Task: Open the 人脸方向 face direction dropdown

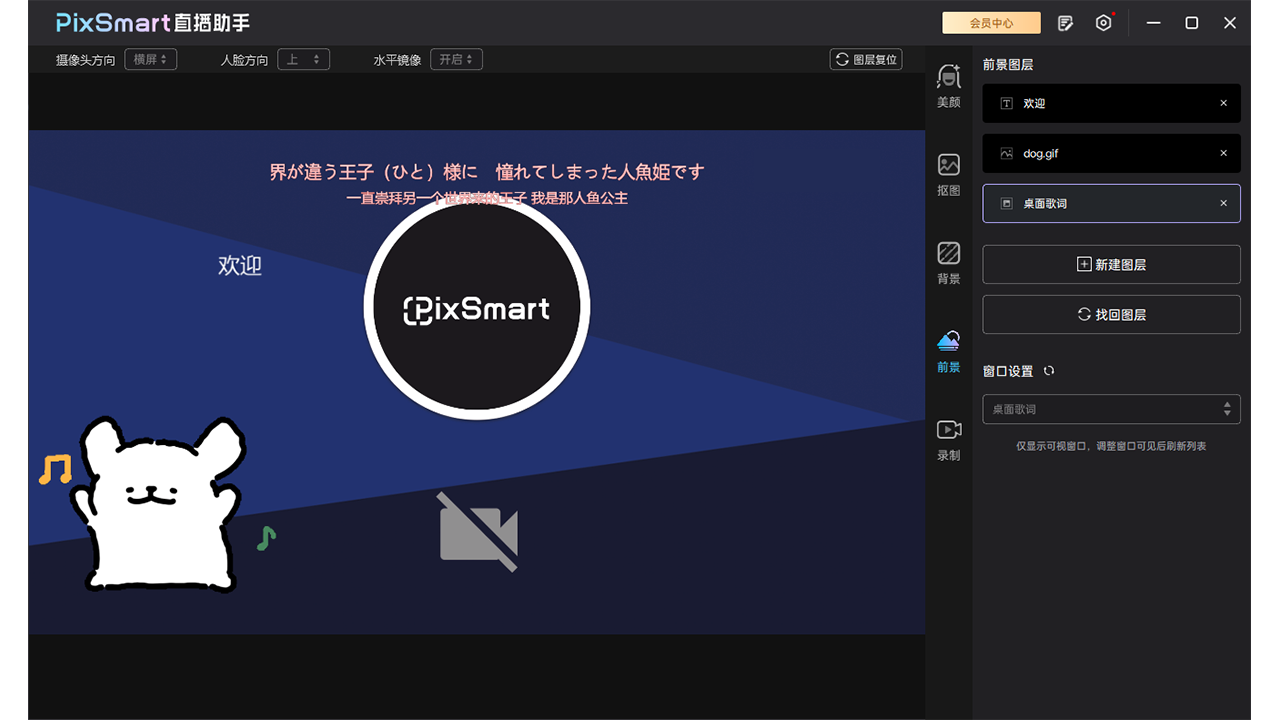Action: click(303, 59)
